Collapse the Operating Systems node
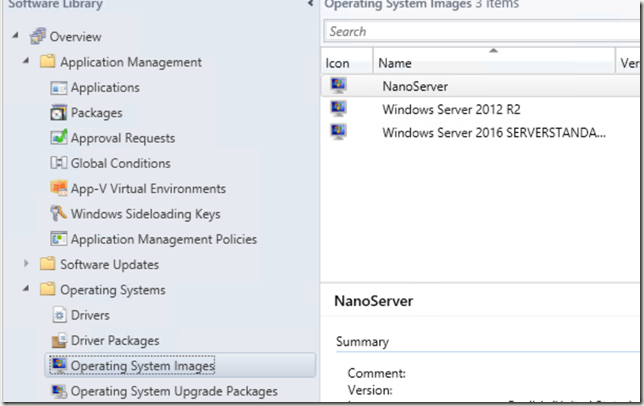644x406 pixels. tap(26, 289)
